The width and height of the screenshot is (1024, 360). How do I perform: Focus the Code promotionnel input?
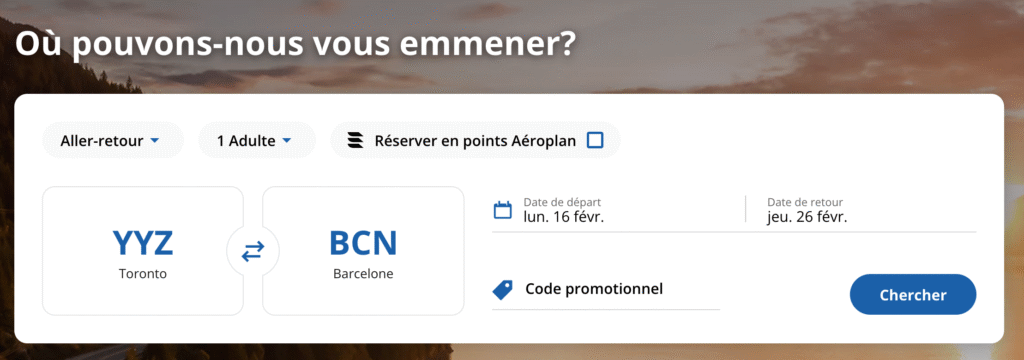tap(606, 289)
